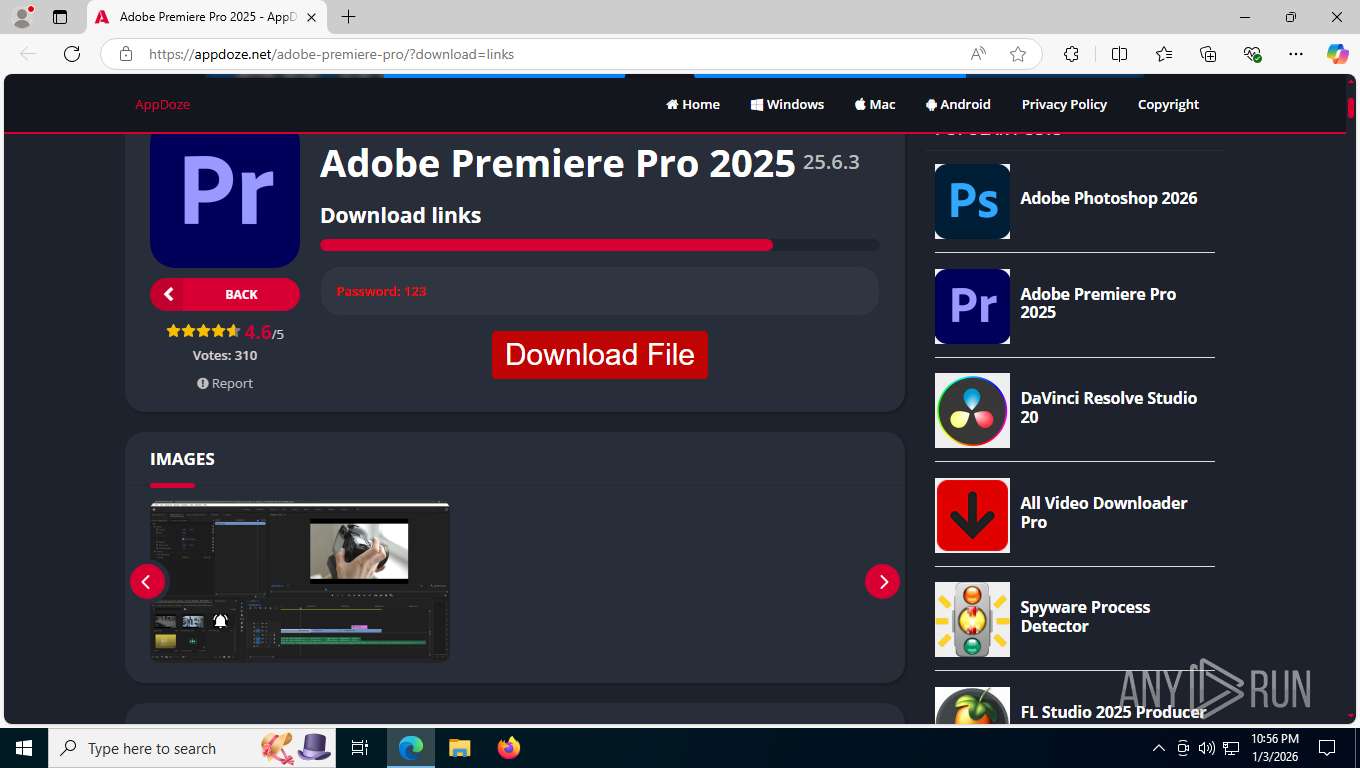Open the Windows category menu
Viewport: 1360px width, 768px height.
point(787,104)
